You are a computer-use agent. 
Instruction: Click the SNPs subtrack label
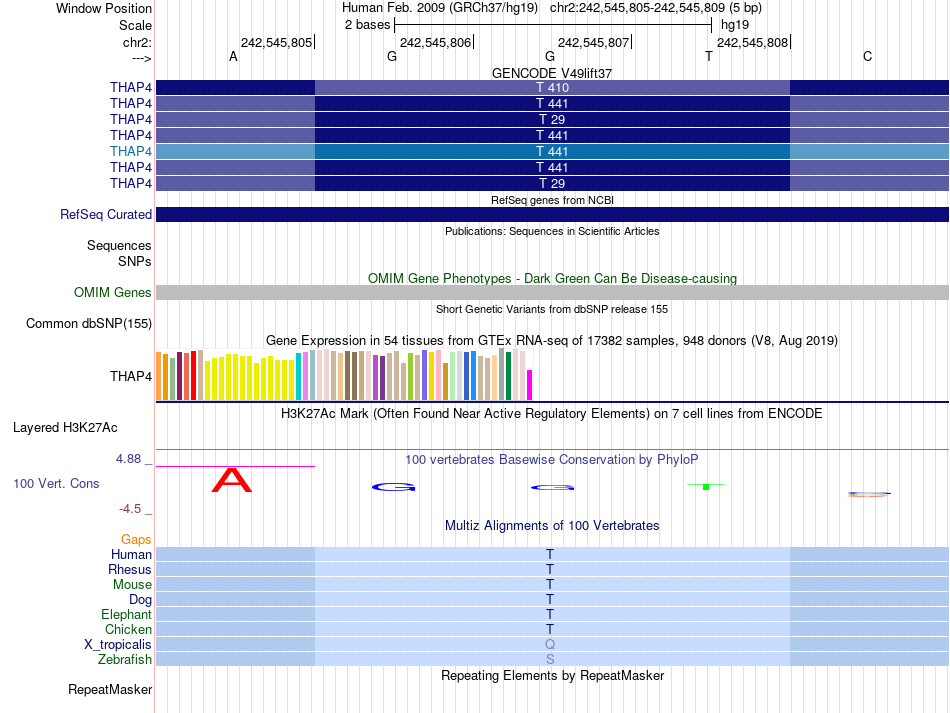(x=135, y=261)
